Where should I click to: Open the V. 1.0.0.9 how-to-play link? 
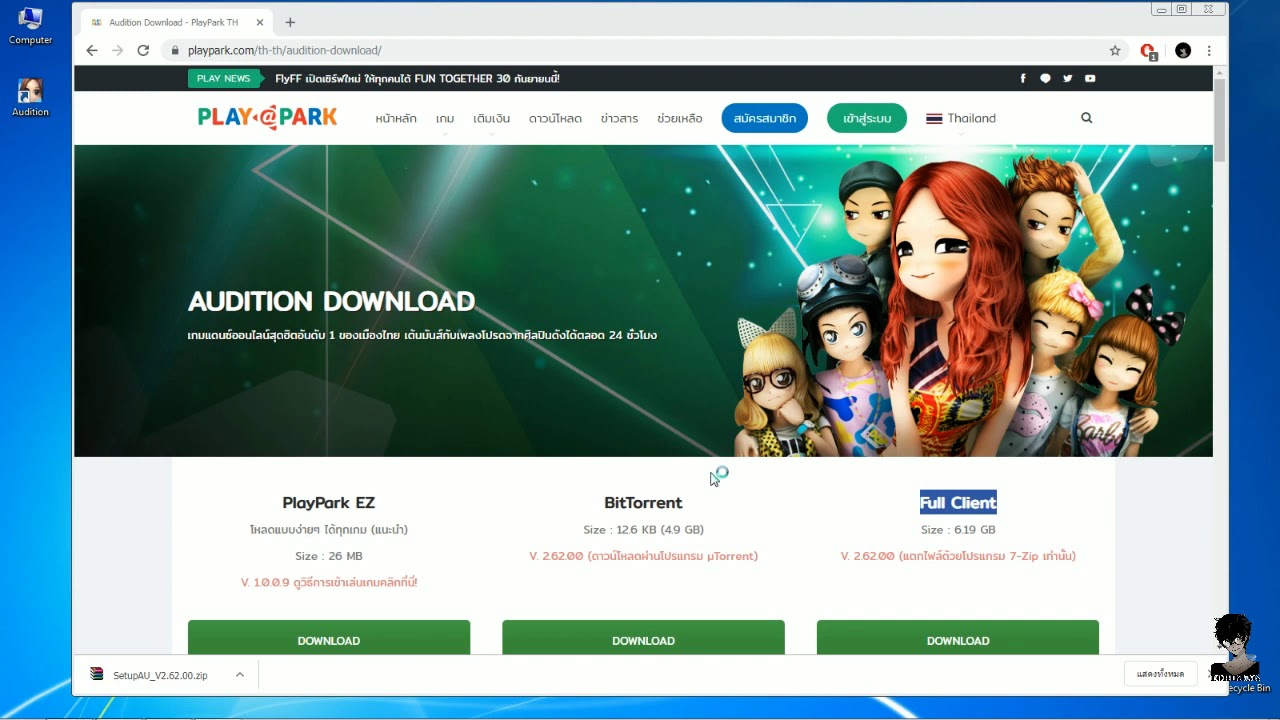pos(329,582)
